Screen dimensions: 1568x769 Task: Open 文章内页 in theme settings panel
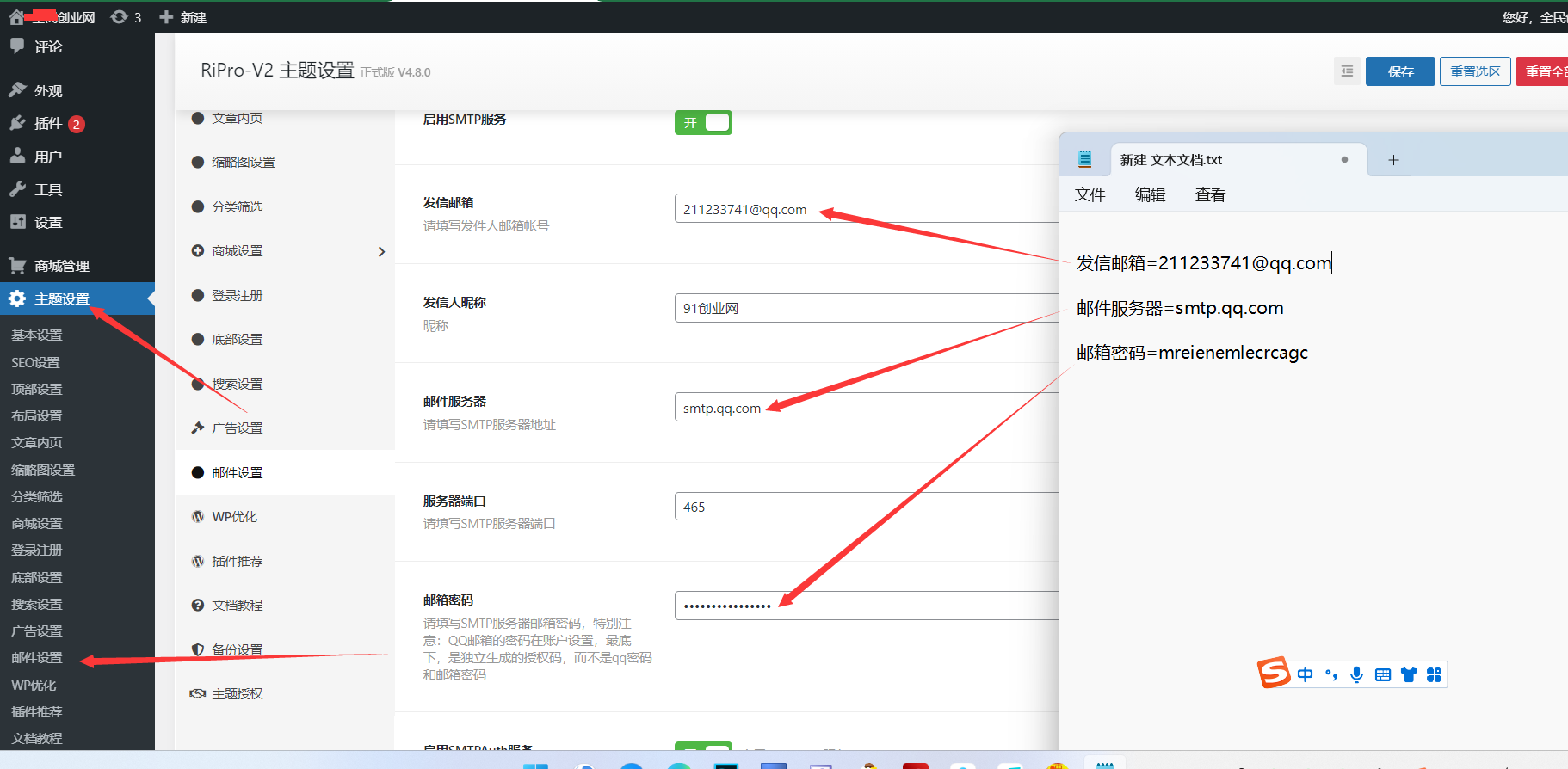point(237,118)
